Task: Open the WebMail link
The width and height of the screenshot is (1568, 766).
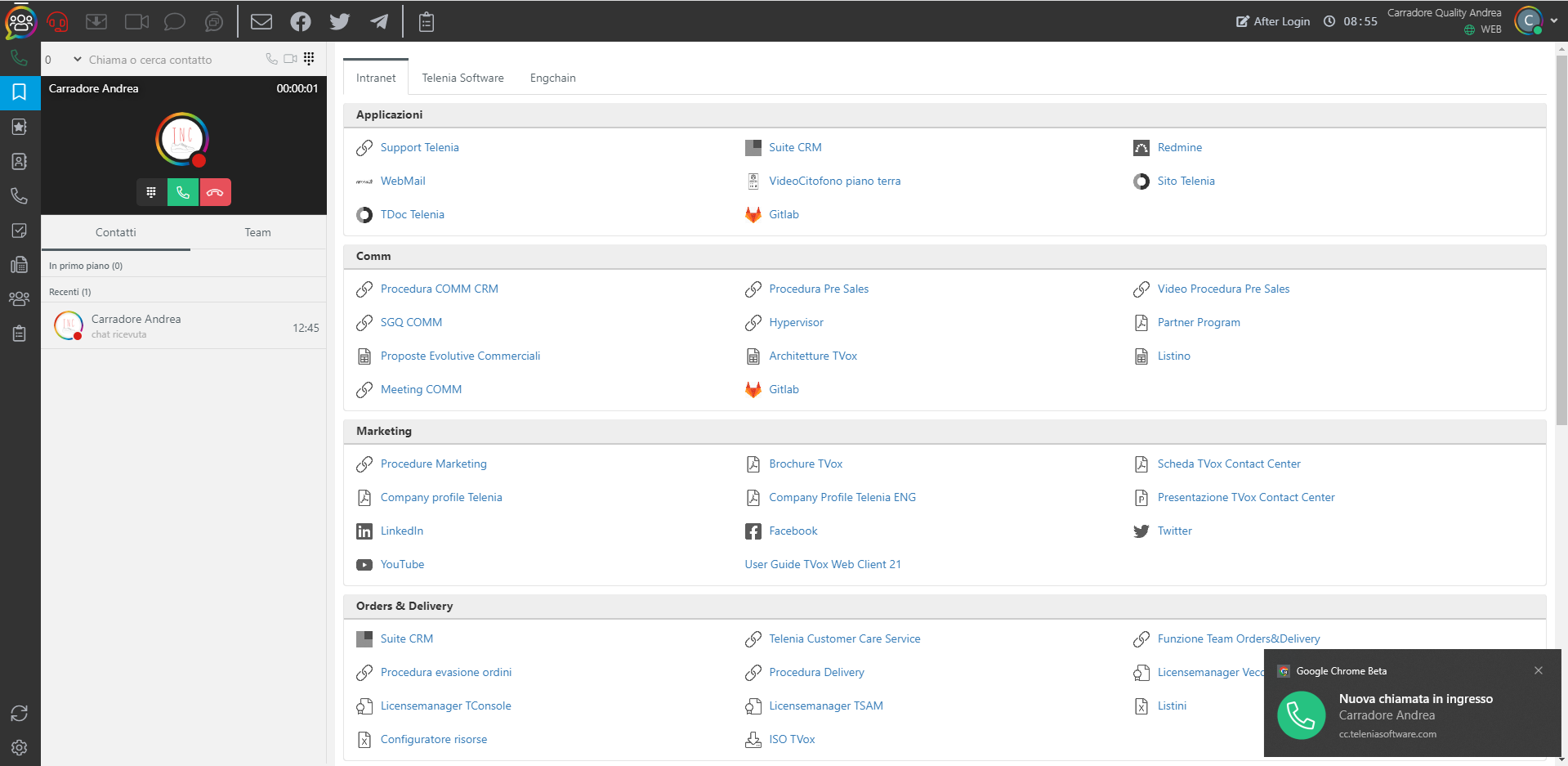Action: (x=403, y=181)
